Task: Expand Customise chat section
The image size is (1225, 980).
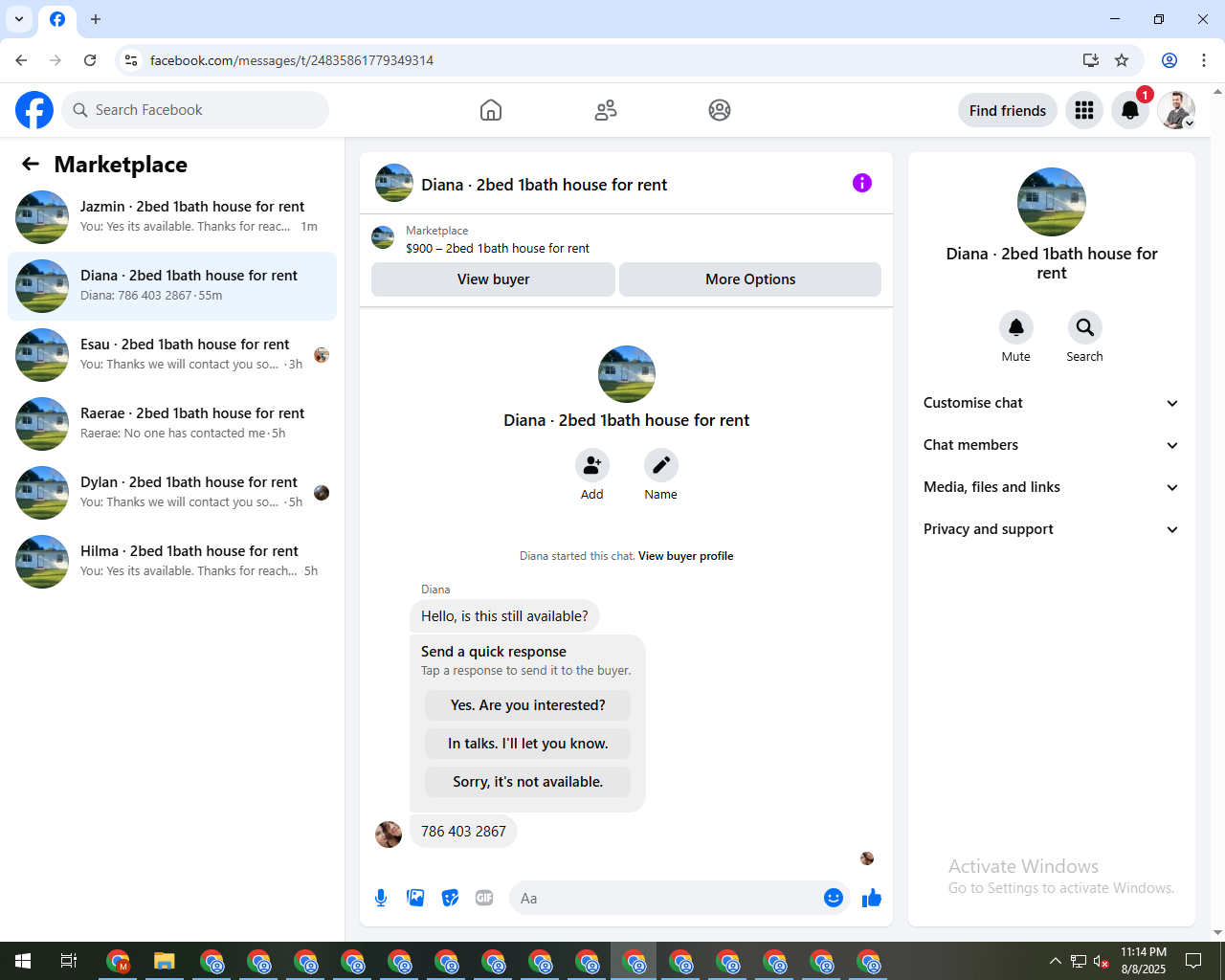Action: point(1051,403)
